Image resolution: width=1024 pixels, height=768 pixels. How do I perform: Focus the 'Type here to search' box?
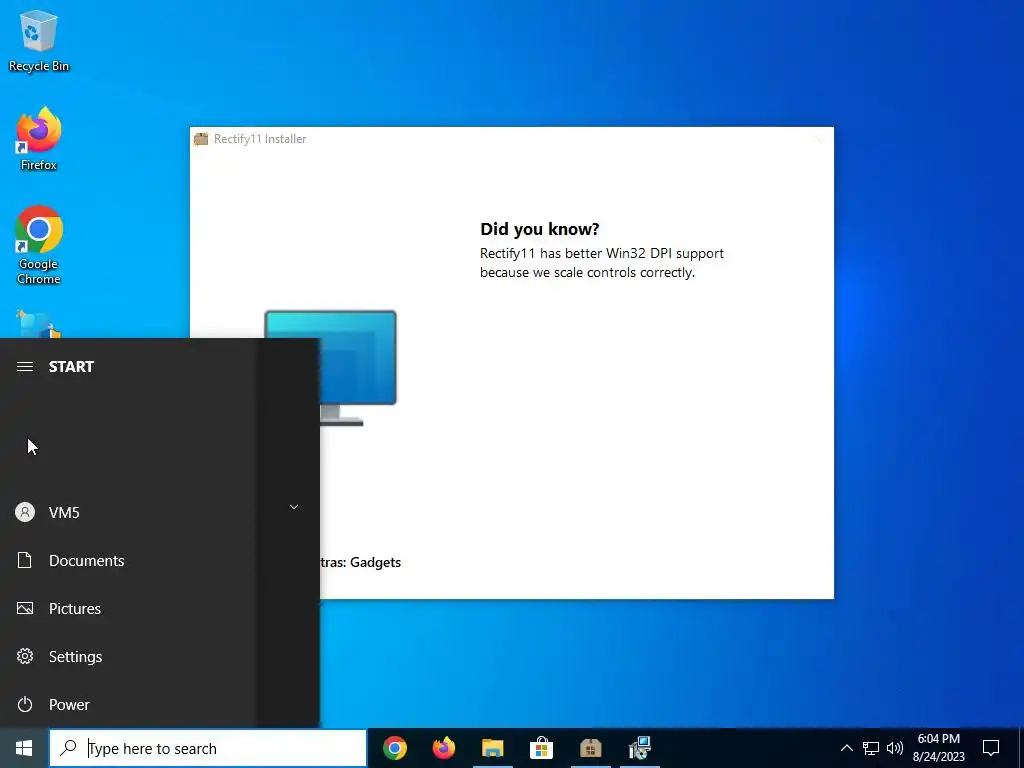[208, 748]
